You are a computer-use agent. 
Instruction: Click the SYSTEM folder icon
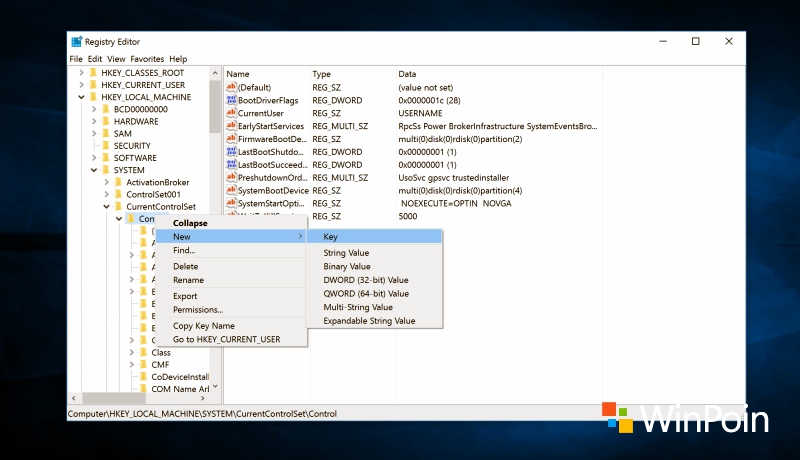(x=106, y=170)
